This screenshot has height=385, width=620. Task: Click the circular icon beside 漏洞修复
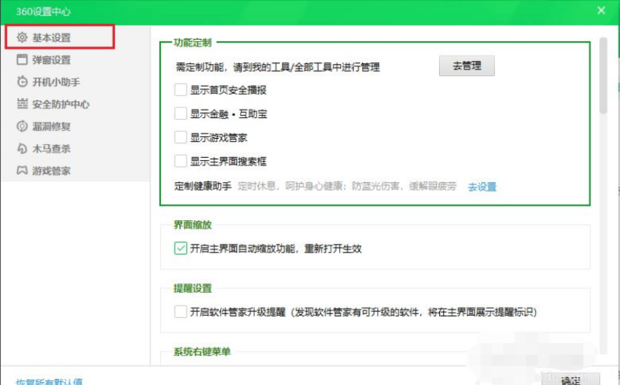pos(22,126)
